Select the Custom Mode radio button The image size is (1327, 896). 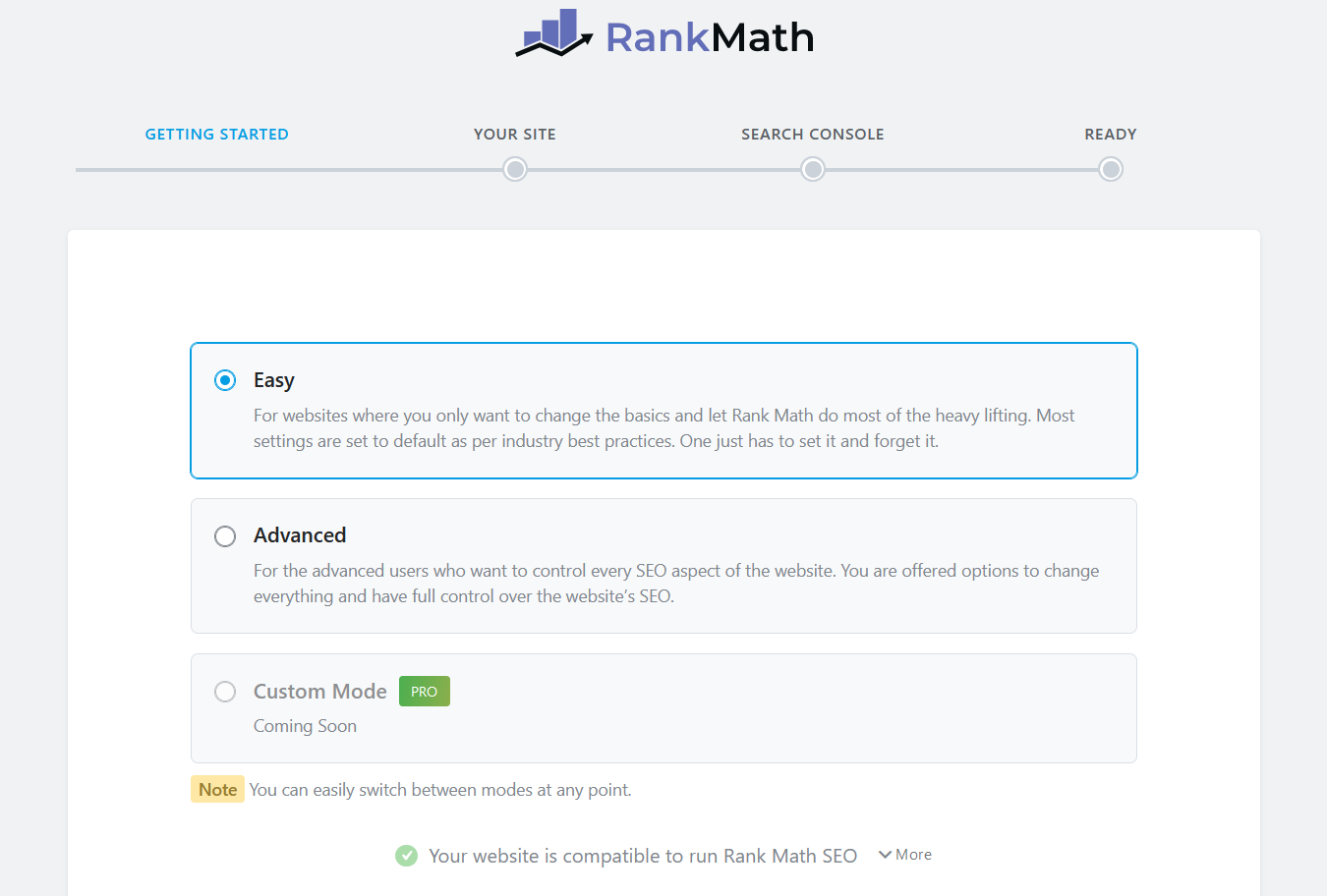click(x=225, y=692)
